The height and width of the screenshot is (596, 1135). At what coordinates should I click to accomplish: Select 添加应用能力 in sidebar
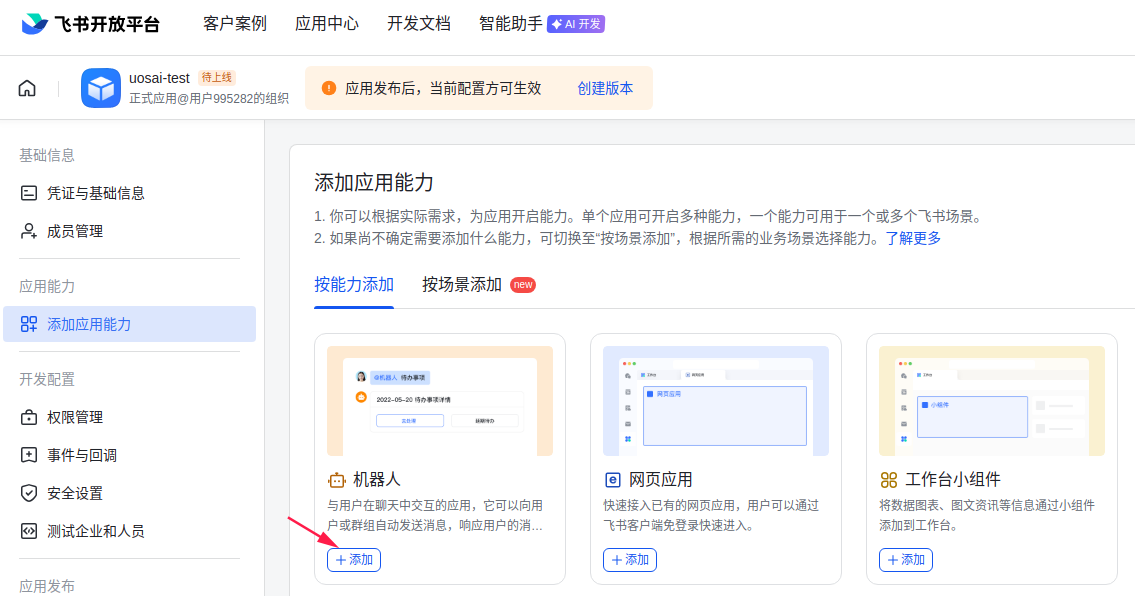[130, 324]
